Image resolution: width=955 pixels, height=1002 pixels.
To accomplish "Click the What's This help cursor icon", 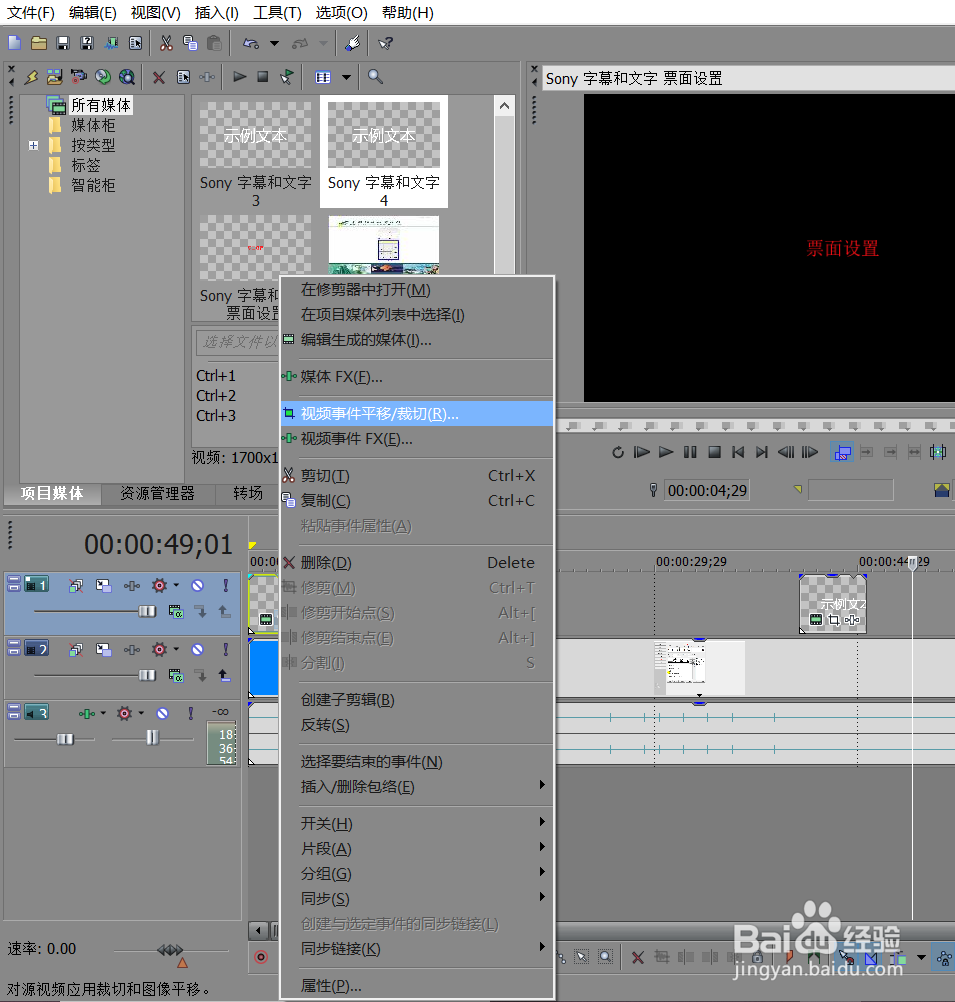I will coord(385,43).
